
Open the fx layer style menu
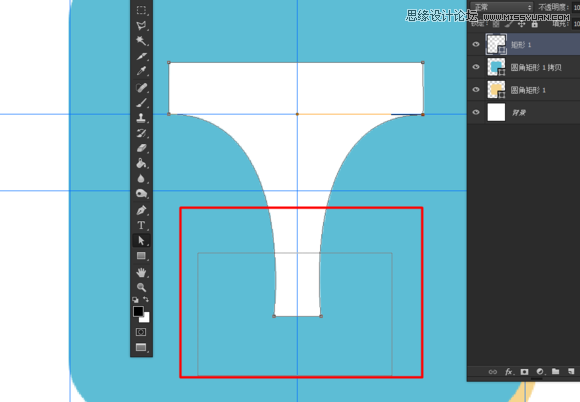tap(509, 372)
